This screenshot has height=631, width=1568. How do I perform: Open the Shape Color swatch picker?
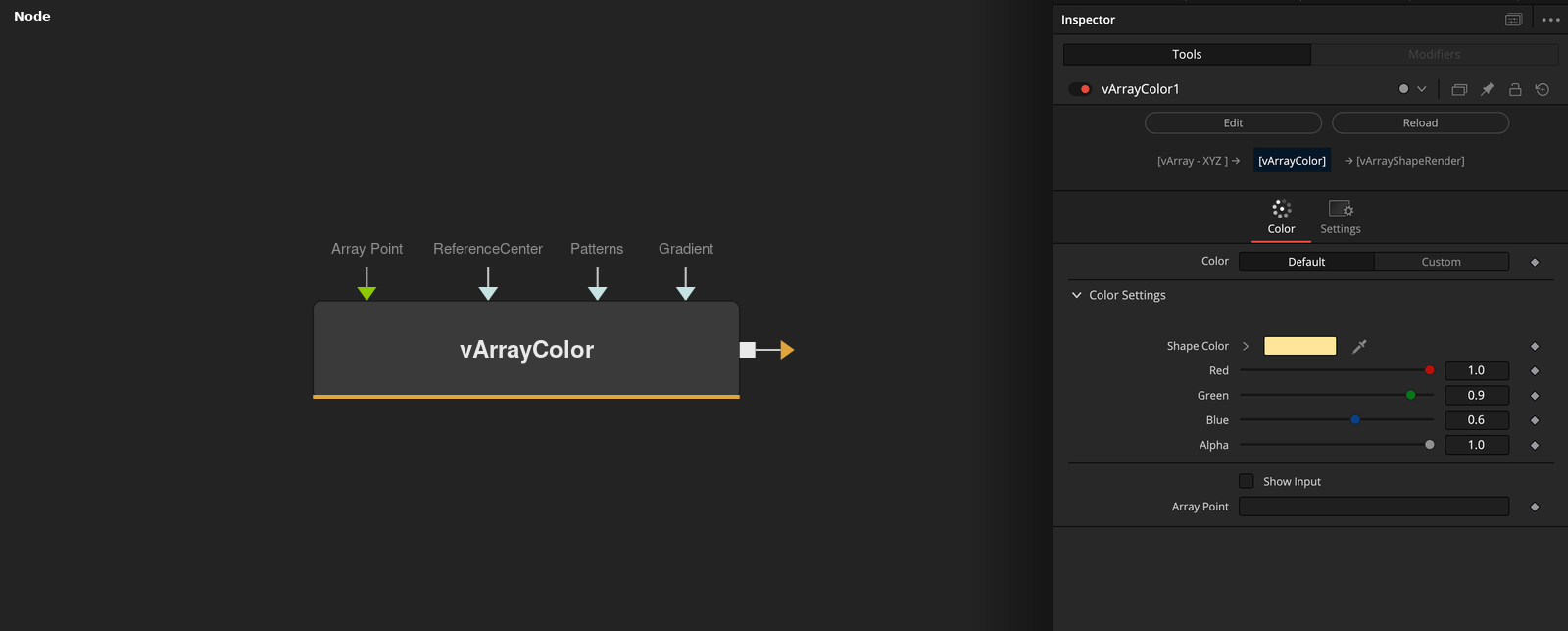click(1300, 346)
